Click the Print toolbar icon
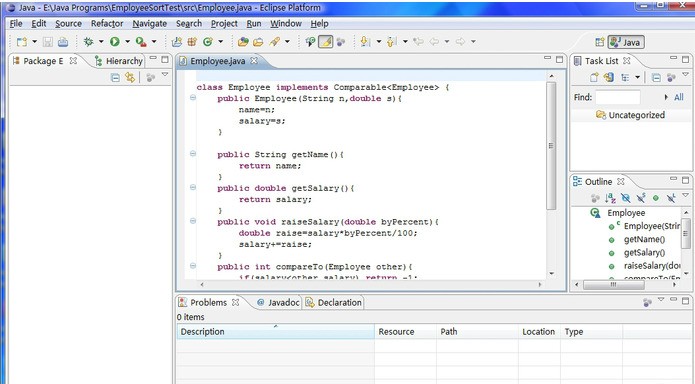The width and height of the screenshot is (695, 384). pos(63,42)
